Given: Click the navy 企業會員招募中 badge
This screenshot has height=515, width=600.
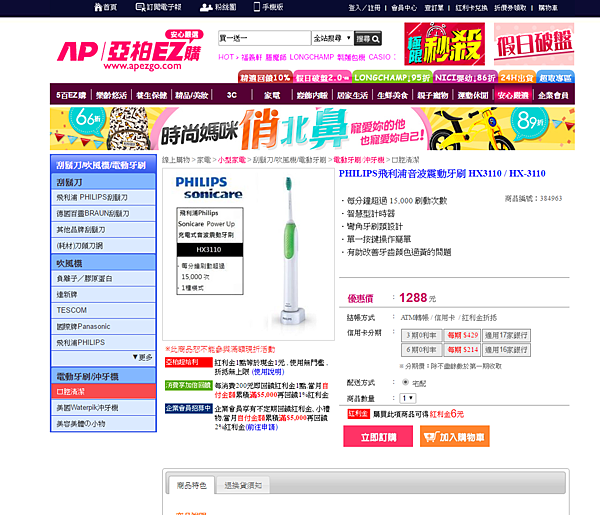Looking at the screenshot, I should [x=189, y=408].
